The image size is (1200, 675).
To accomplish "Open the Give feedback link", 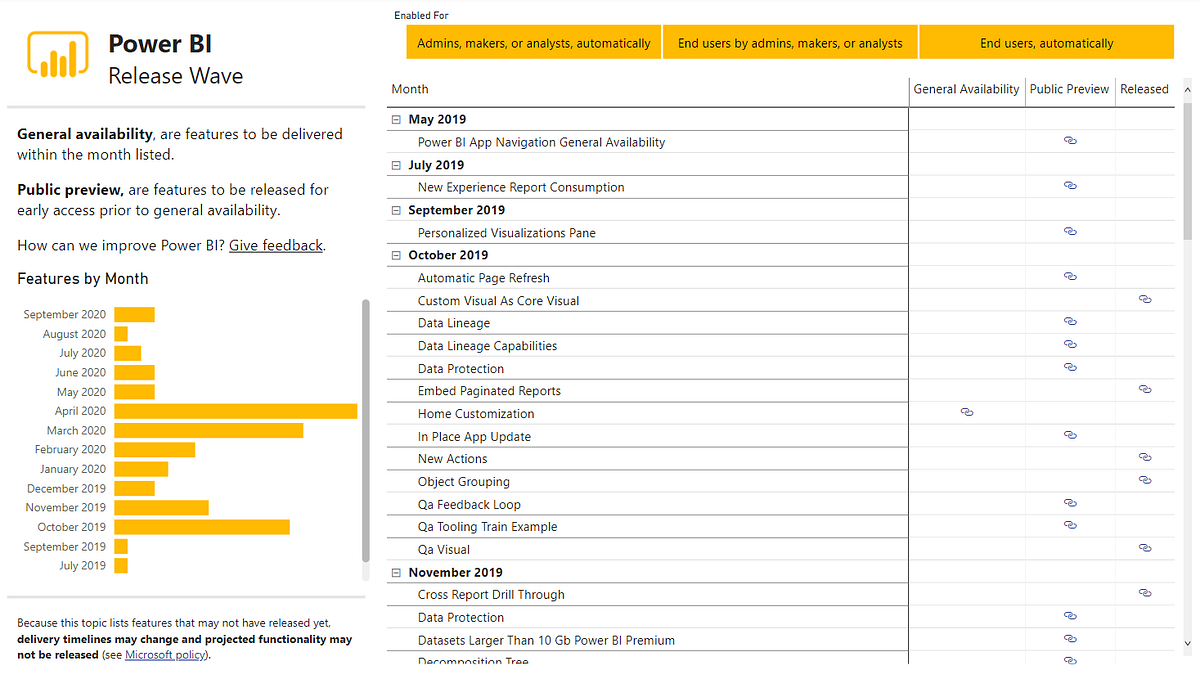I will point(275,245).
